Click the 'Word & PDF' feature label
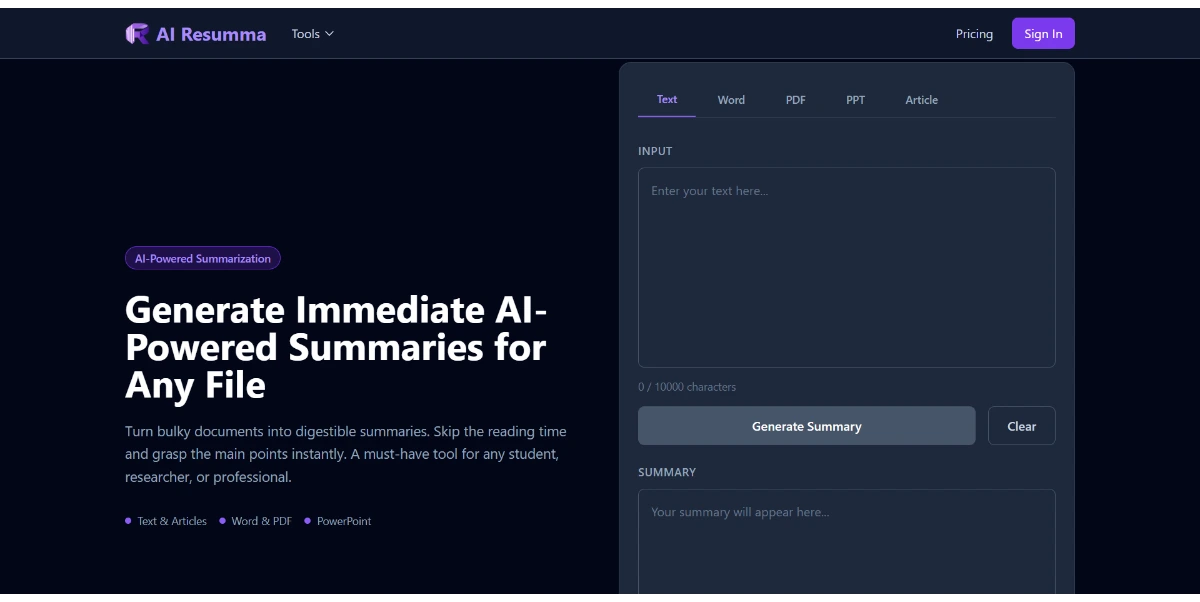This screenshot has width=1200, height=602. tap(261, 521)
